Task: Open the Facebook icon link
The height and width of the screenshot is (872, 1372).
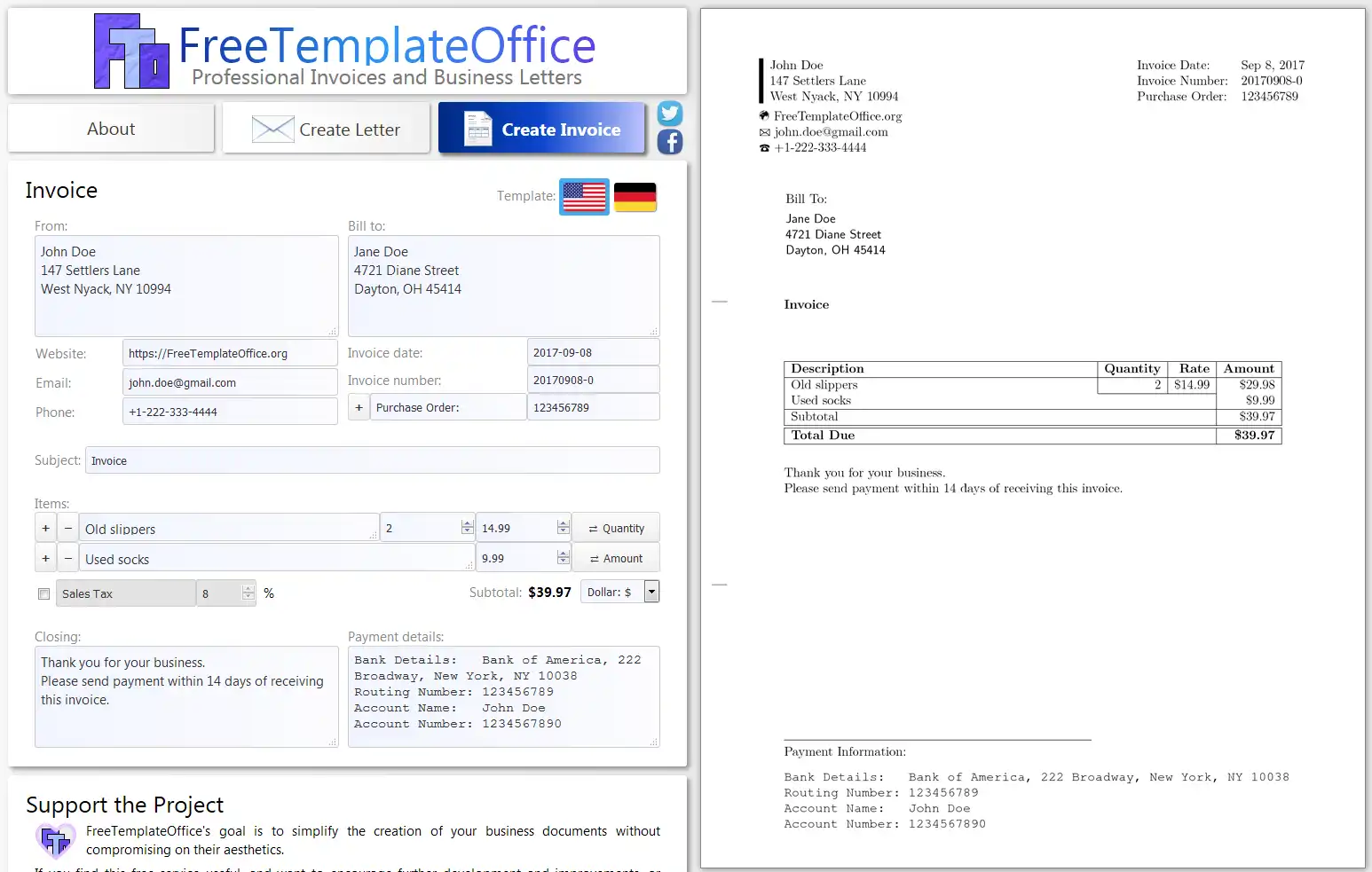Action: point(670,142)
